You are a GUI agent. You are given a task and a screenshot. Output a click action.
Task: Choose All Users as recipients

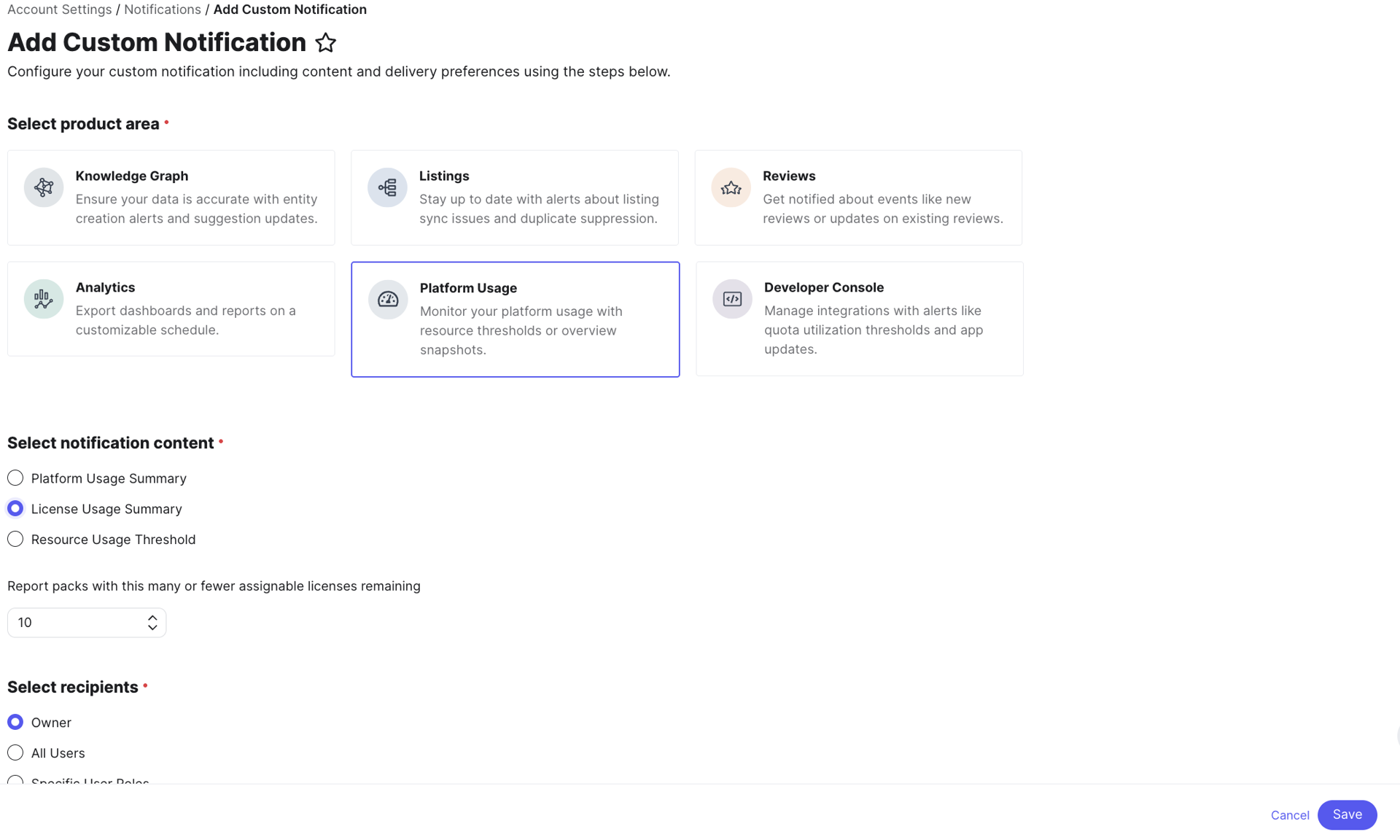pos(15,753)
